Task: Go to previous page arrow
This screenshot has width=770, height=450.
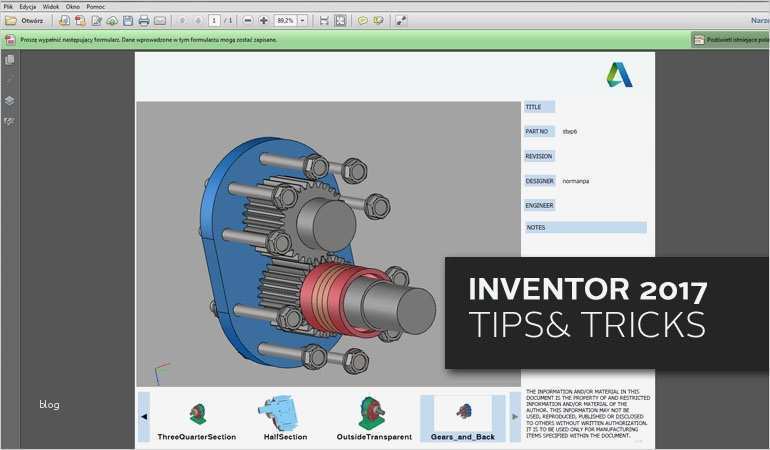Action: [x=182, y=21]
